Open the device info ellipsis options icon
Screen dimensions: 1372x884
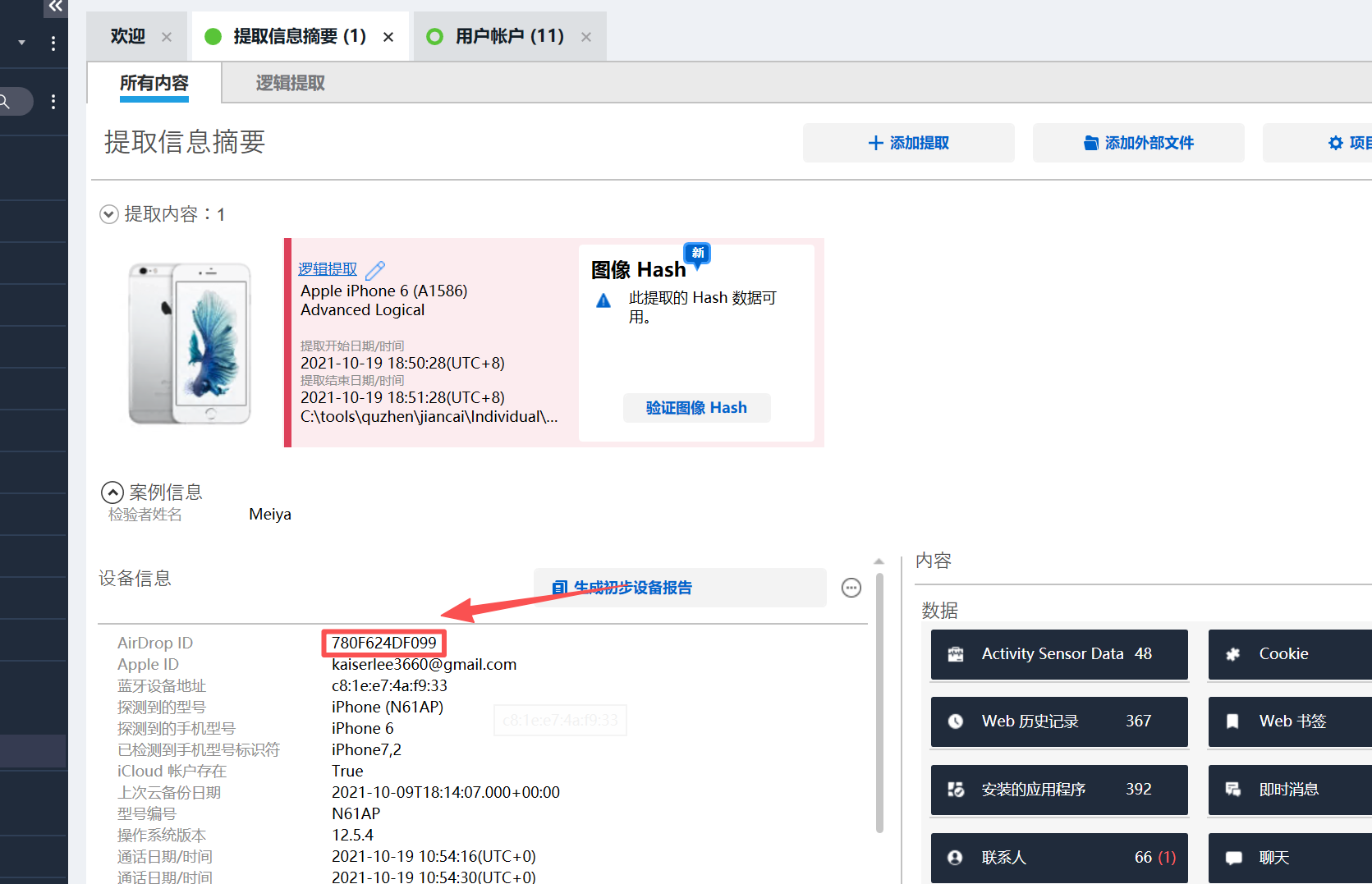pyautogui.click(x=851, y=588)
